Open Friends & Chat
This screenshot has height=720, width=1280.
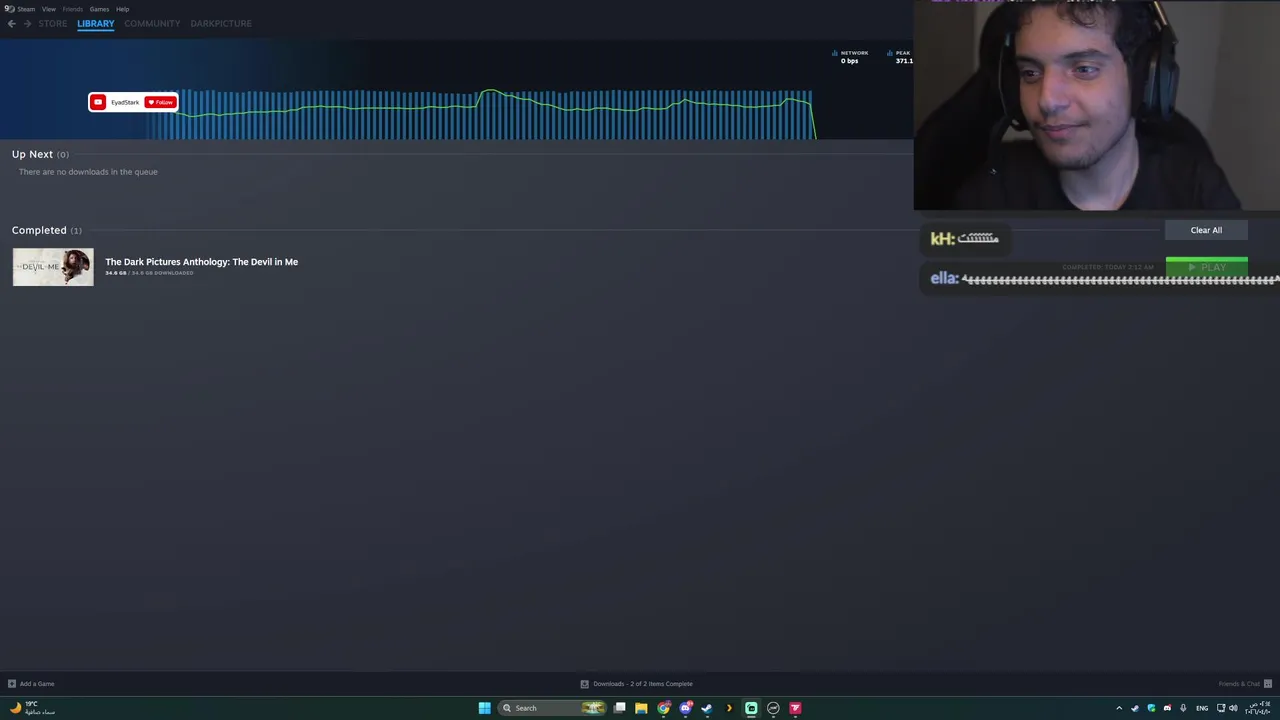click(1239, 684)
